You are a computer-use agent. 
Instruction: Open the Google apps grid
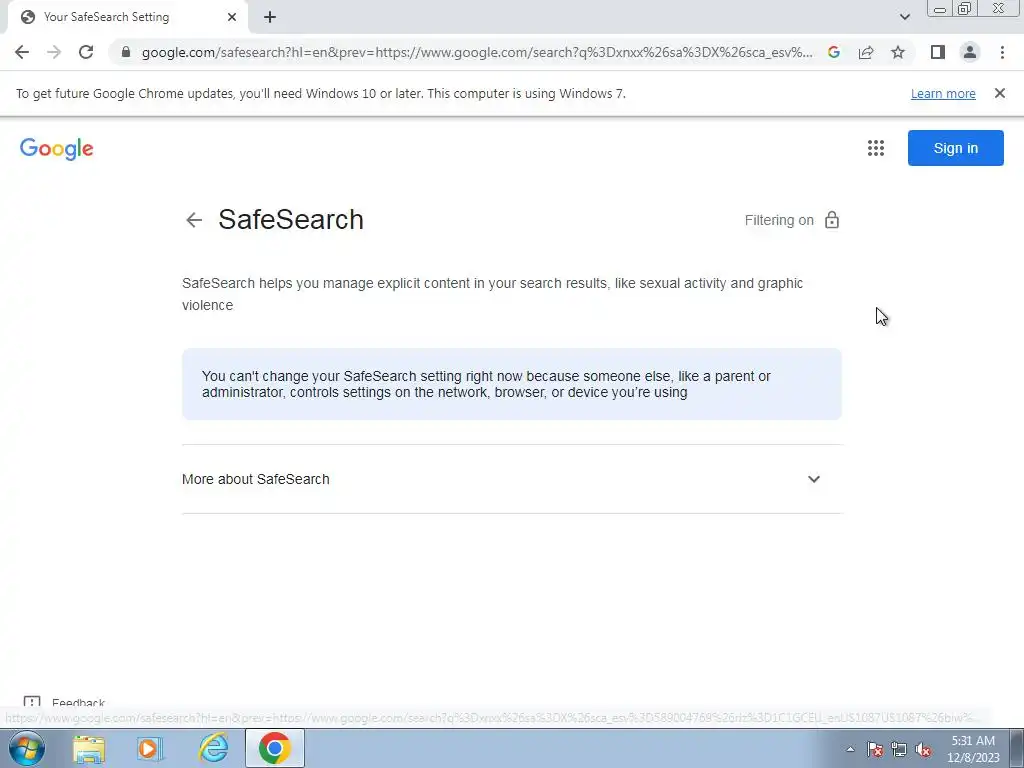(876, 148)
